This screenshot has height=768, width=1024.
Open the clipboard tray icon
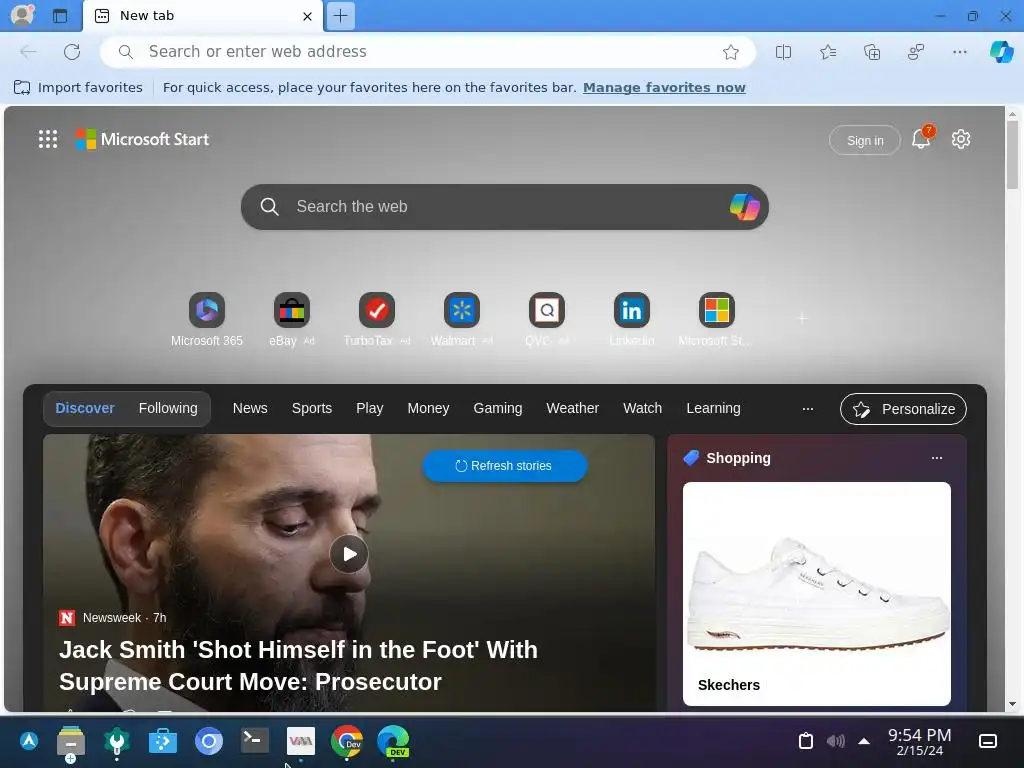point(806,741)
